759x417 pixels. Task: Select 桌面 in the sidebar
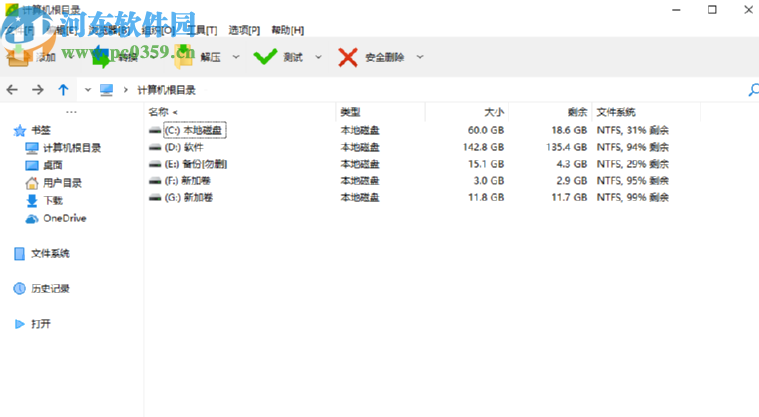click(x=53, y=165)
